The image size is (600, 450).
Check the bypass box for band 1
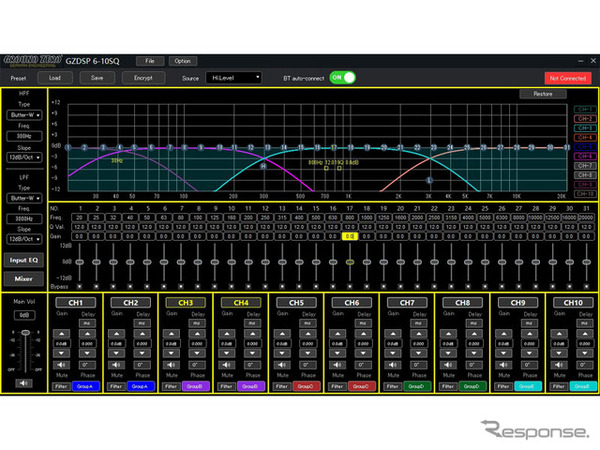coord(80,286)
